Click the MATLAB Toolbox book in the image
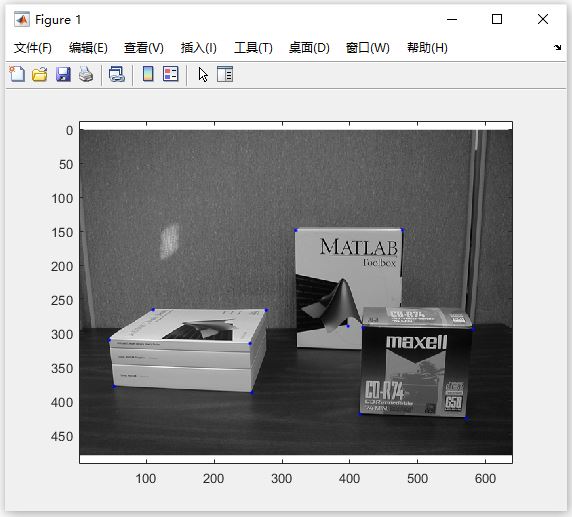572x517 pixels. [x=348, y=288]
